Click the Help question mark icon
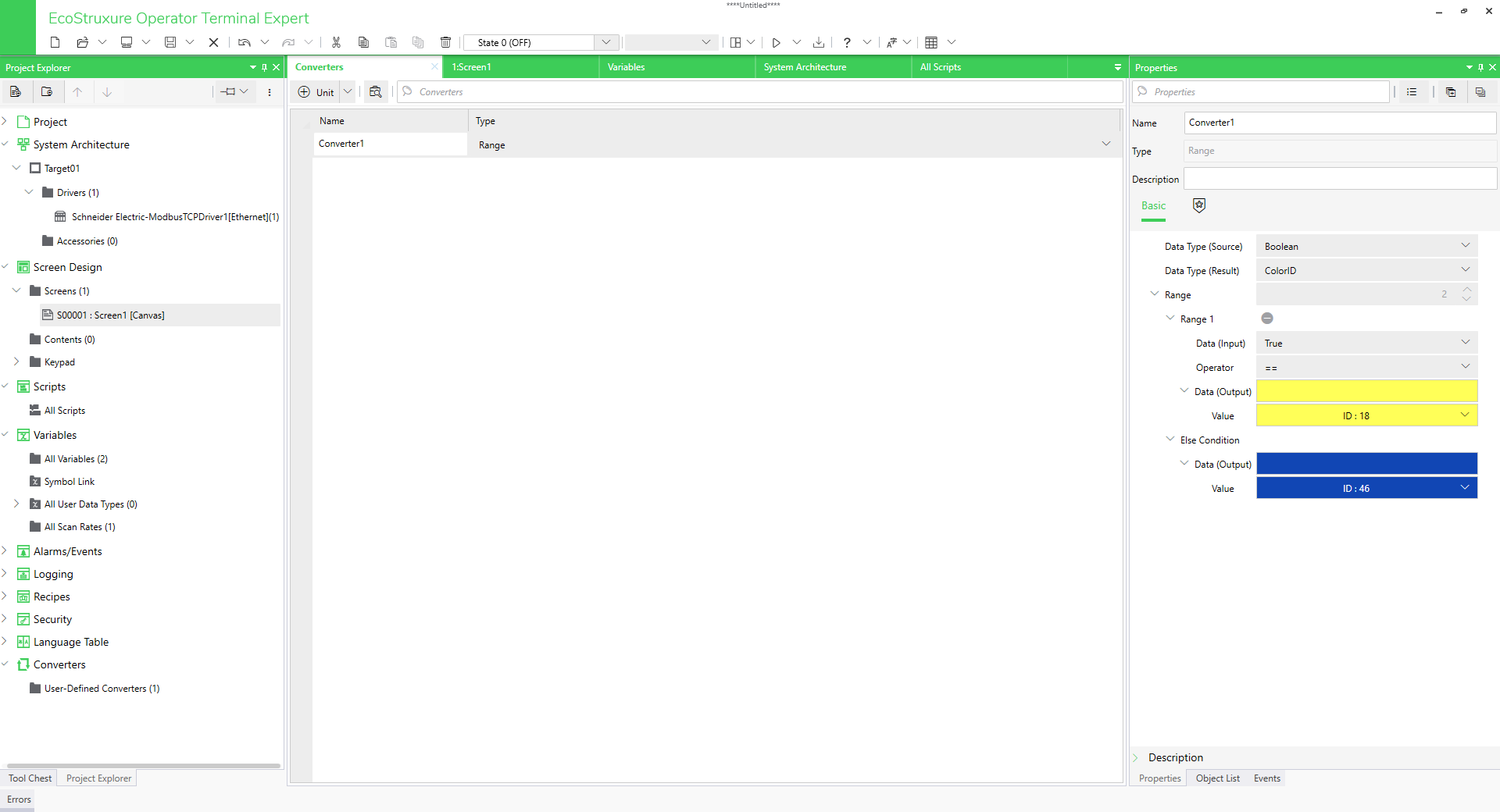1500x812 pixels. 847,42
